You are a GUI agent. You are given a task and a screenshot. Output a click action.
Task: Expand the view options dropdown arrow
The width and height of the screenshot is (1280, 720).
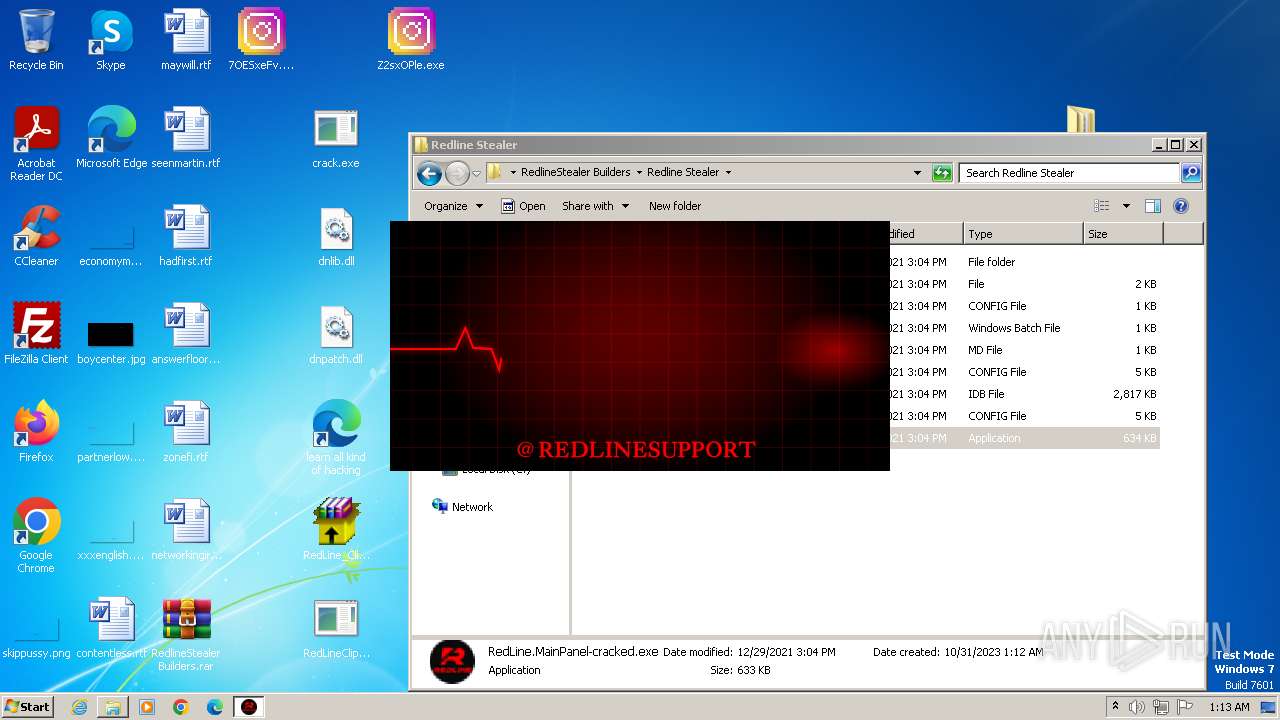(x=1126, y=206)
